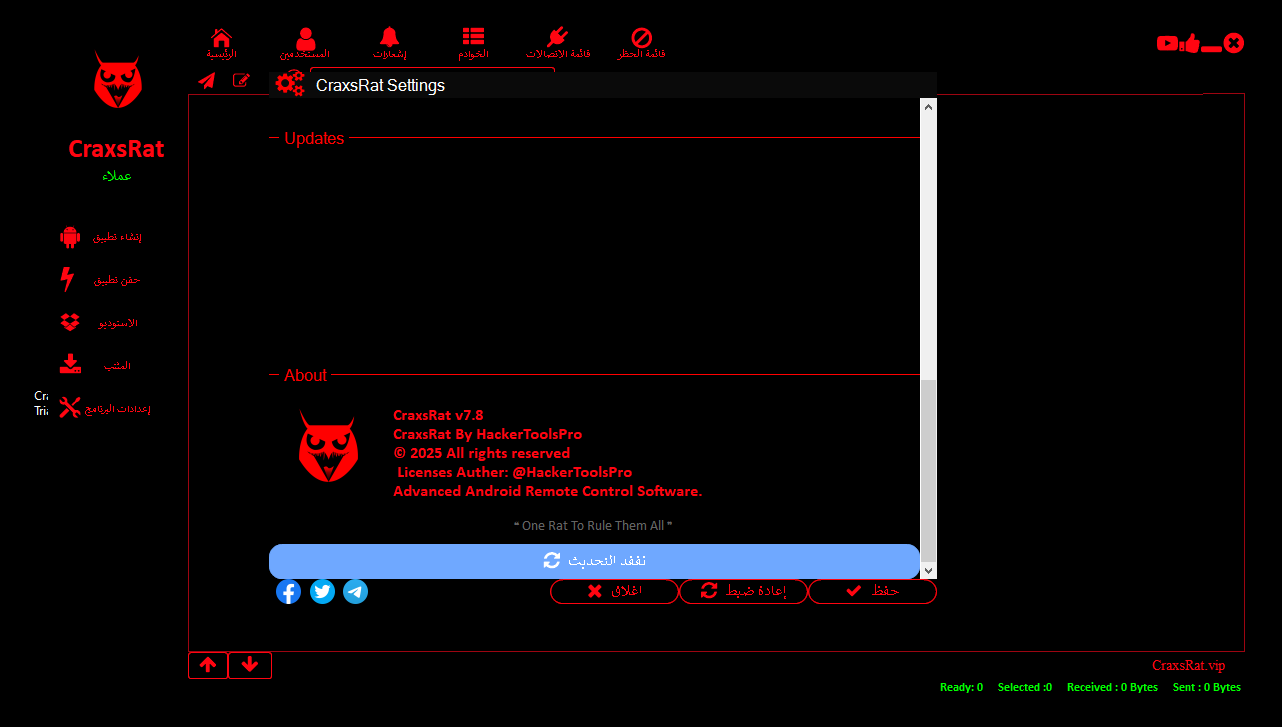1282x727 pixels.
Task: Open the Block list tab (قائمة الحظر)
Action: (x=641, y=44)
